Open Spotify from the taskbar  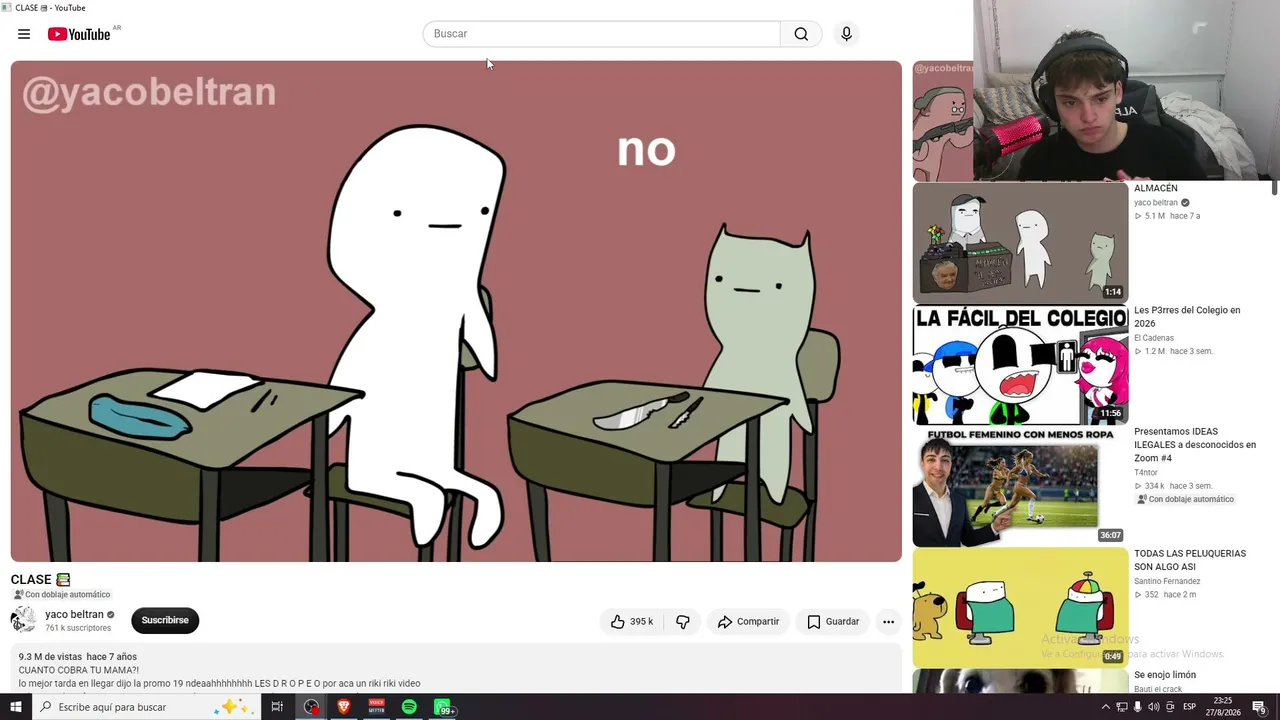click(409, 707)
